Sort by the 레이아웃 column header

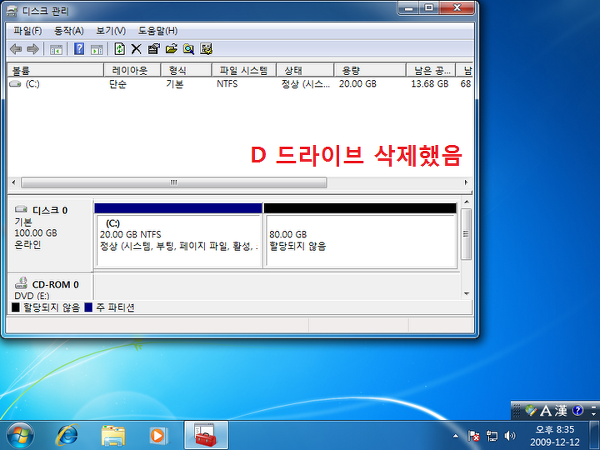132,70
